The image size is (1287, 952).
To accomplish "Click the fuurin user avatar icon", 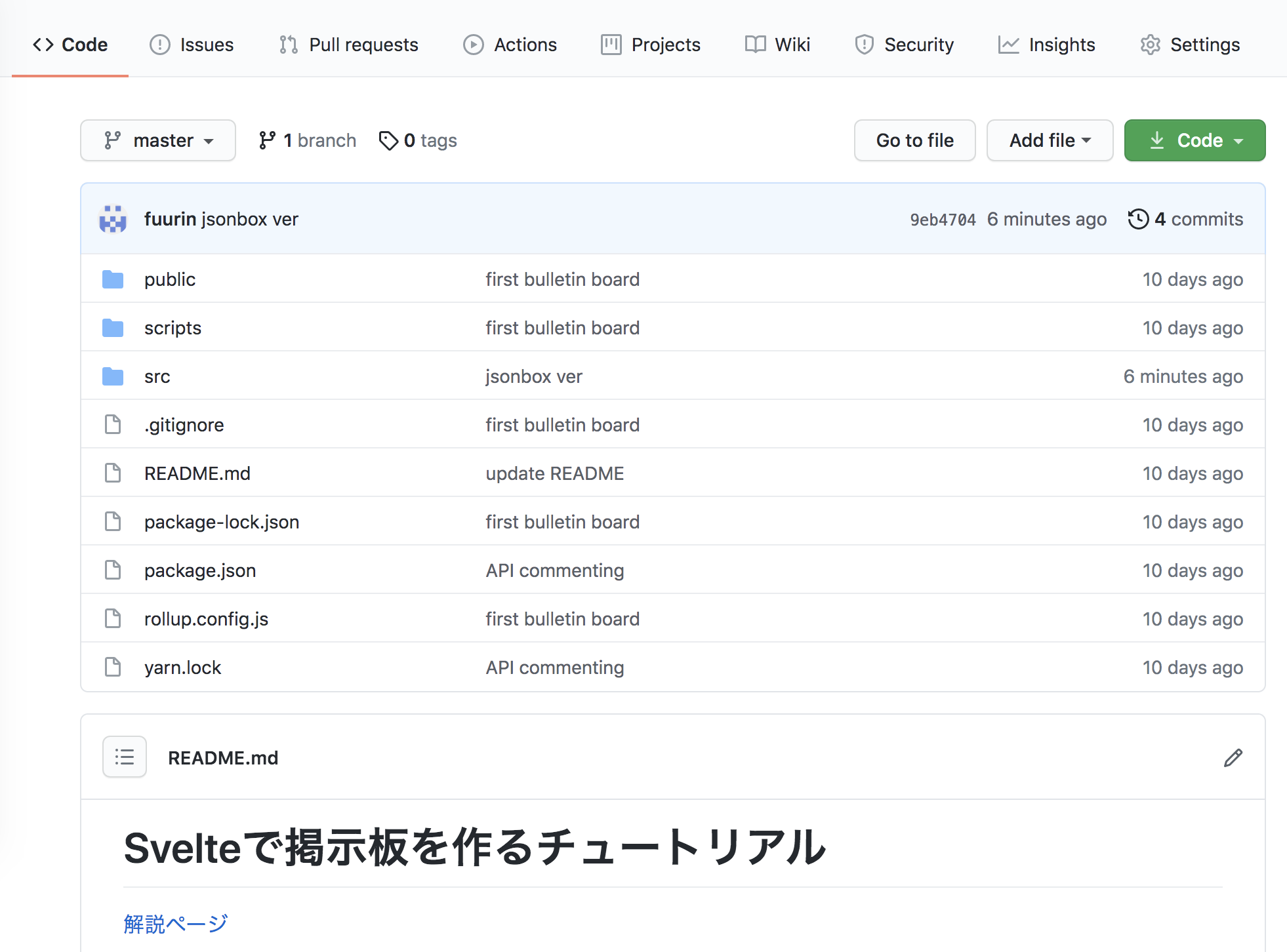I will (x=113, y=219).
